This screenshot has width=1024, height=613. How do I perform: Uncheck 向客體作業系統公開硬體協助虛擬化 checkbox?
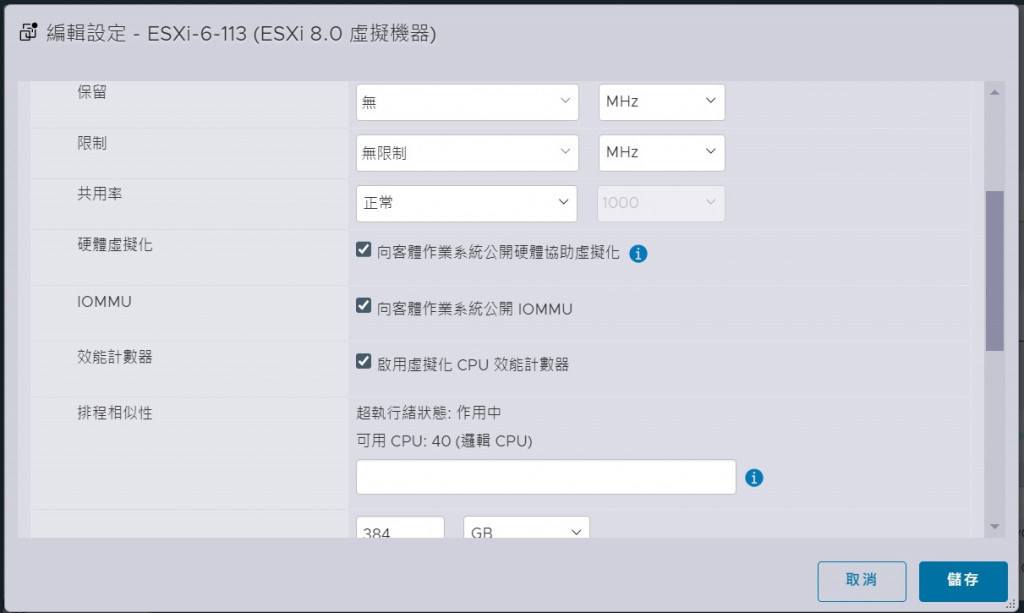364,249
